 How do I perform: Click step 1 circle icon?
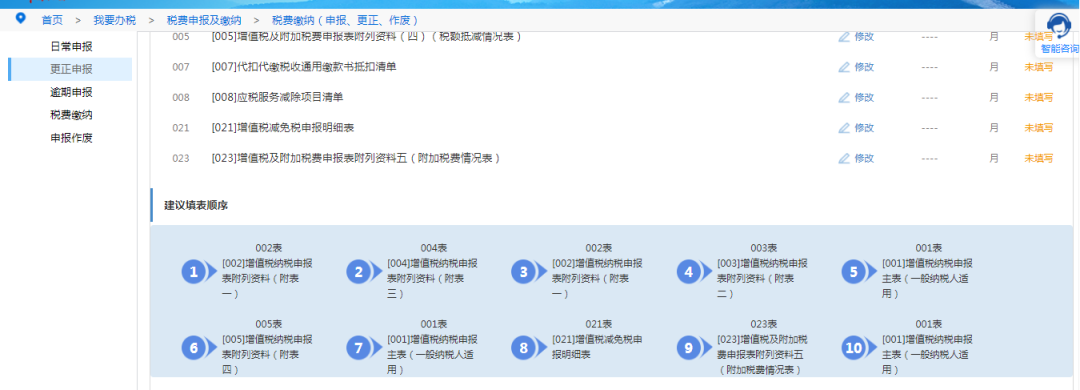click(194, 272)
